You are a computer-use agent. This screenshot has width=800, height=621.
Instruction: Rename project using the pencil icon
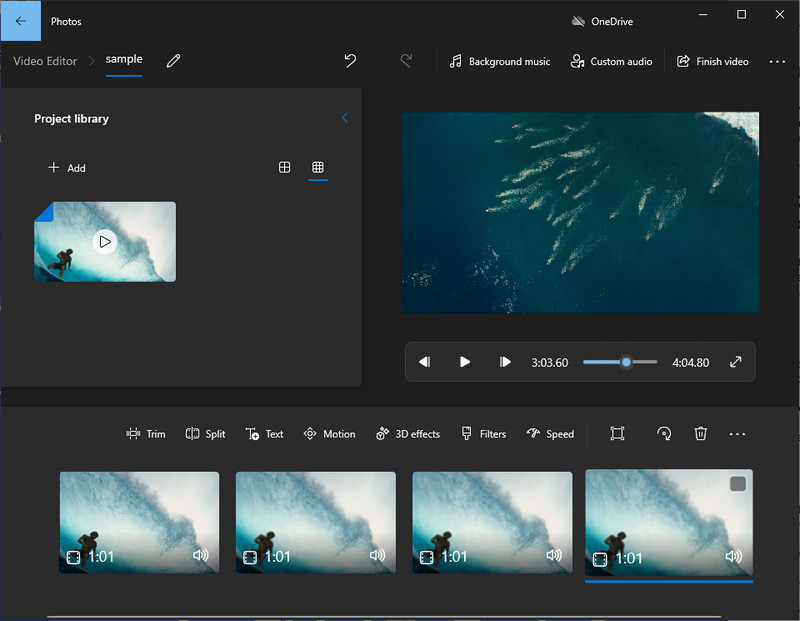(173, 61)
